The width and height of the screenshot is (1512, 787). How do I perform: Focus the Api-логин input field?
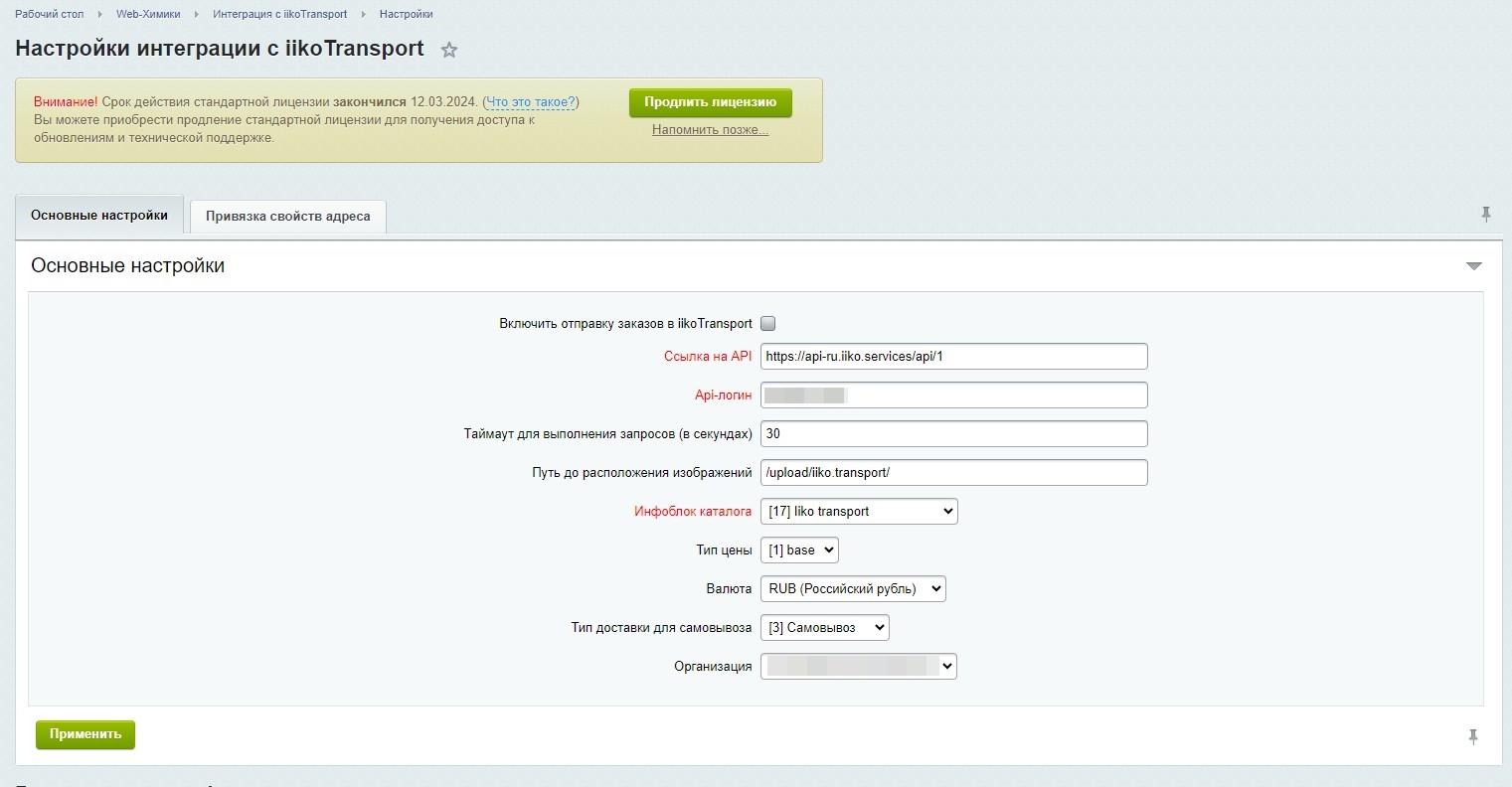tap(953, 395)
